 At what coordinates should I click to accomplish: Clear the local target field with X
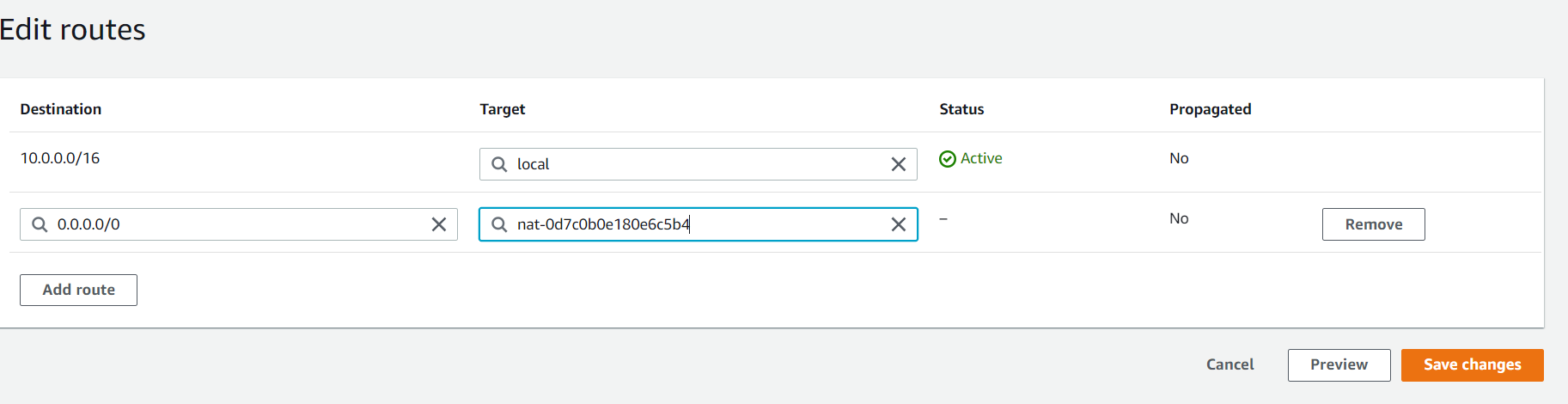pos(899,164)
